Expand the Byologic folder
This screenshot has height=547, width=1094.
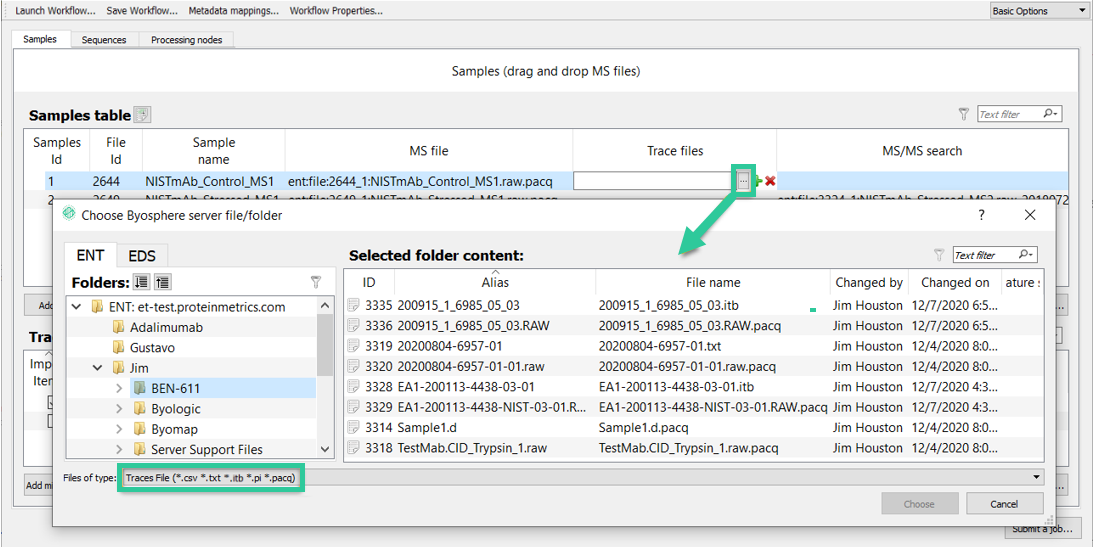[x=119, y=408]
